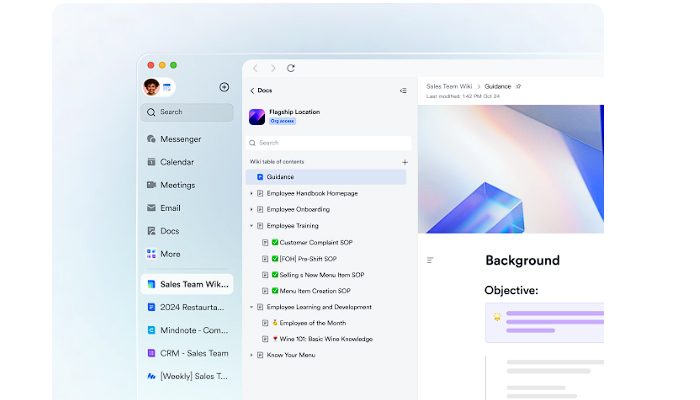Viewport: 700px width, 400px height.
Task: Expand the Know Your Menu section
Action: (251, 355)
